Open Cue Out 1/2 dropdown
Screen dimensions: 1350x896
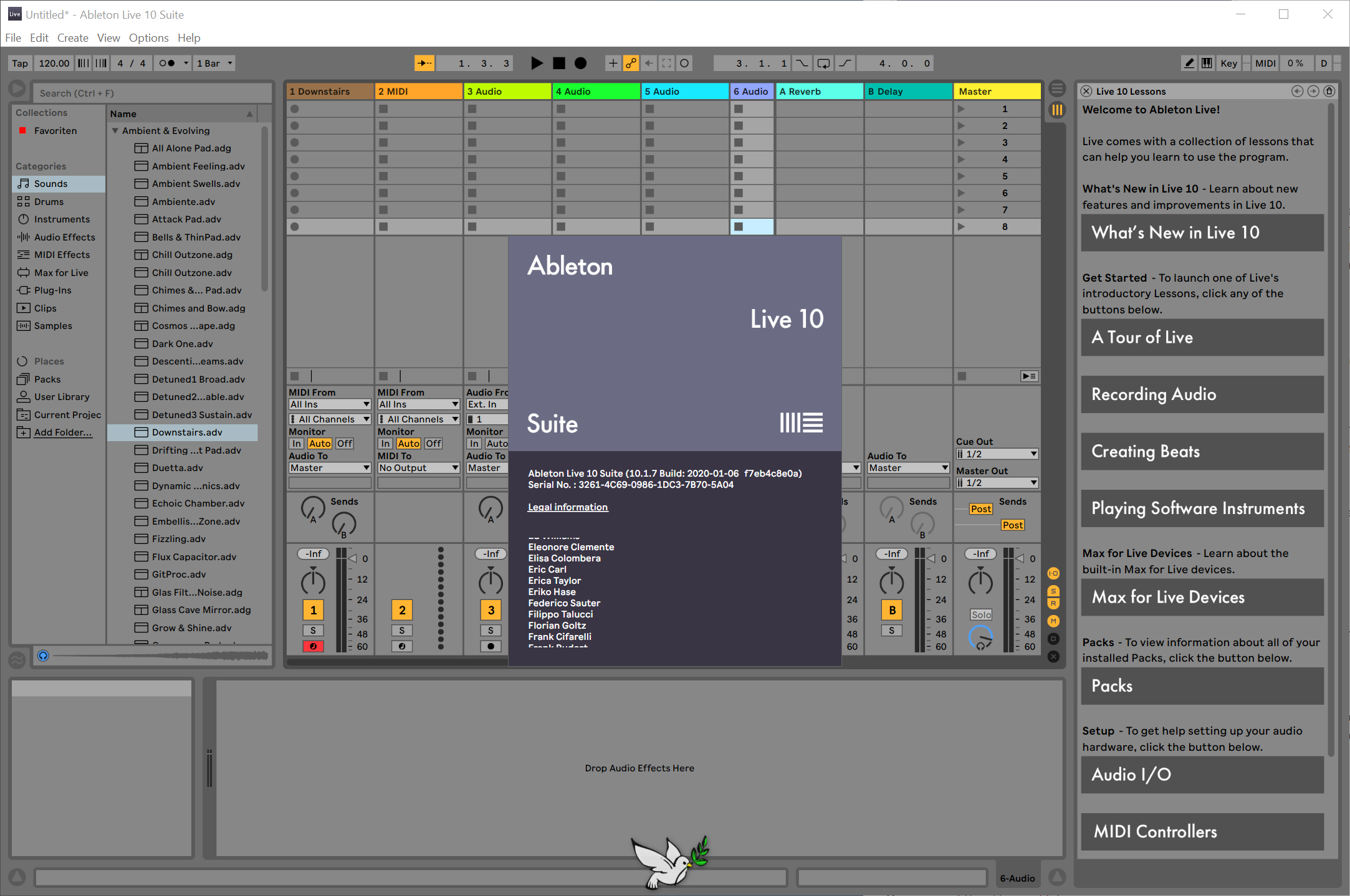[997, 454]
